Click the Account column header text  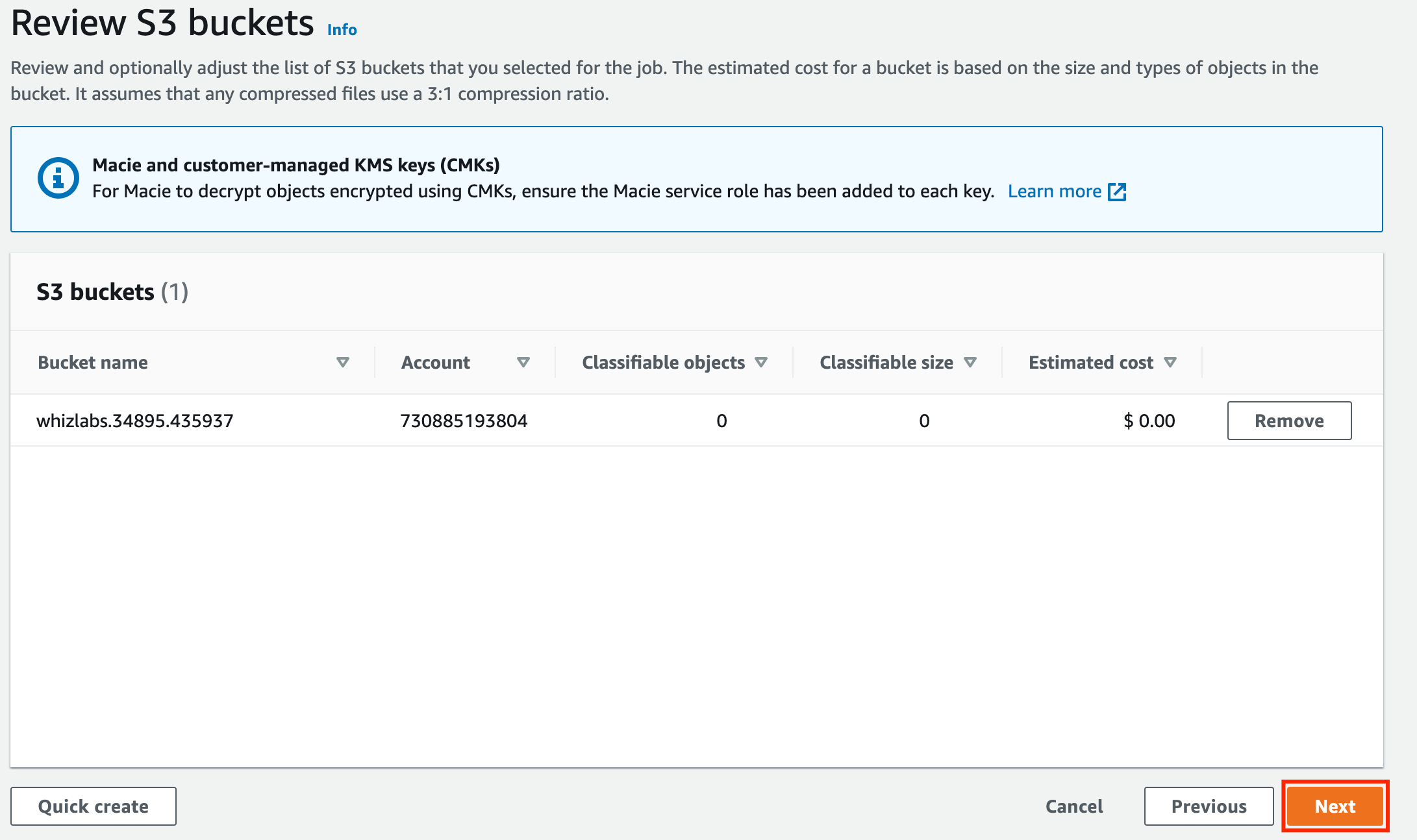tap(436, 362)
